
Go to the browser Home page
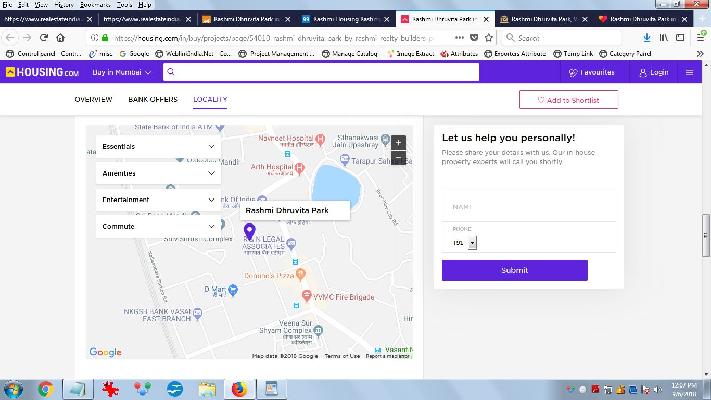click(x=60, y=38)
